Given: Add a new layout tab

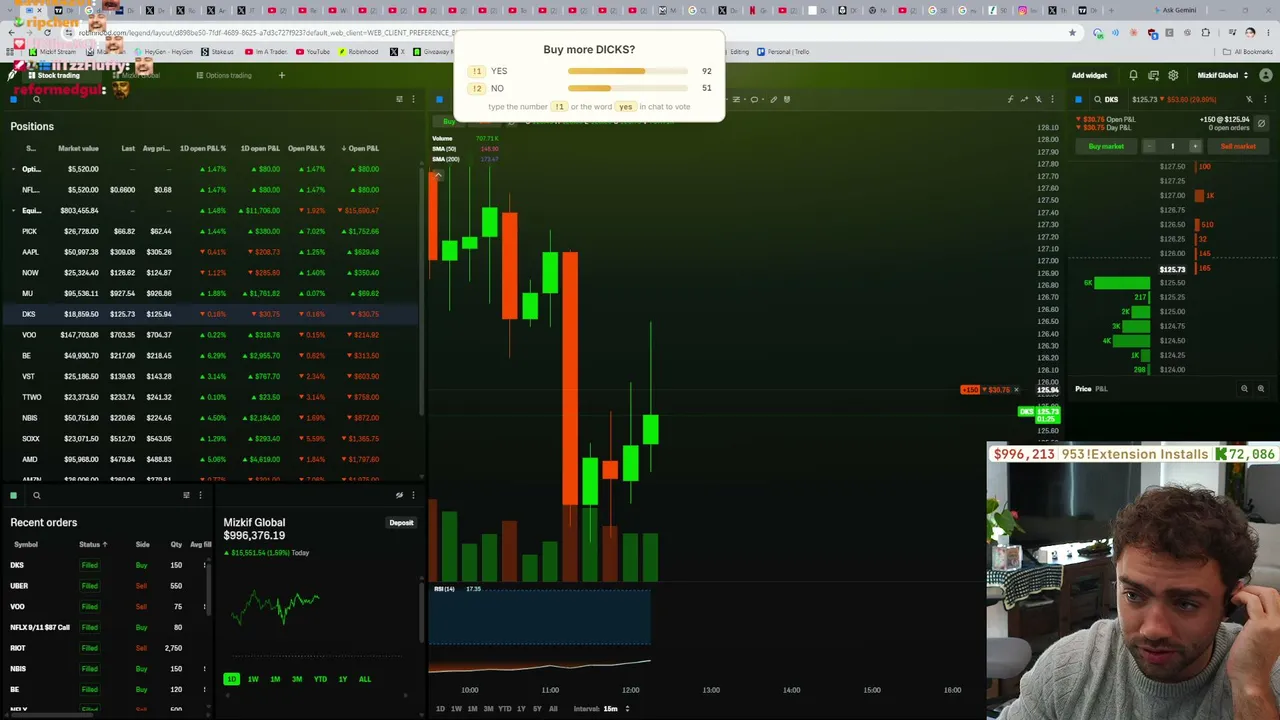Looking at the screenshot, I should pos(281,75).
